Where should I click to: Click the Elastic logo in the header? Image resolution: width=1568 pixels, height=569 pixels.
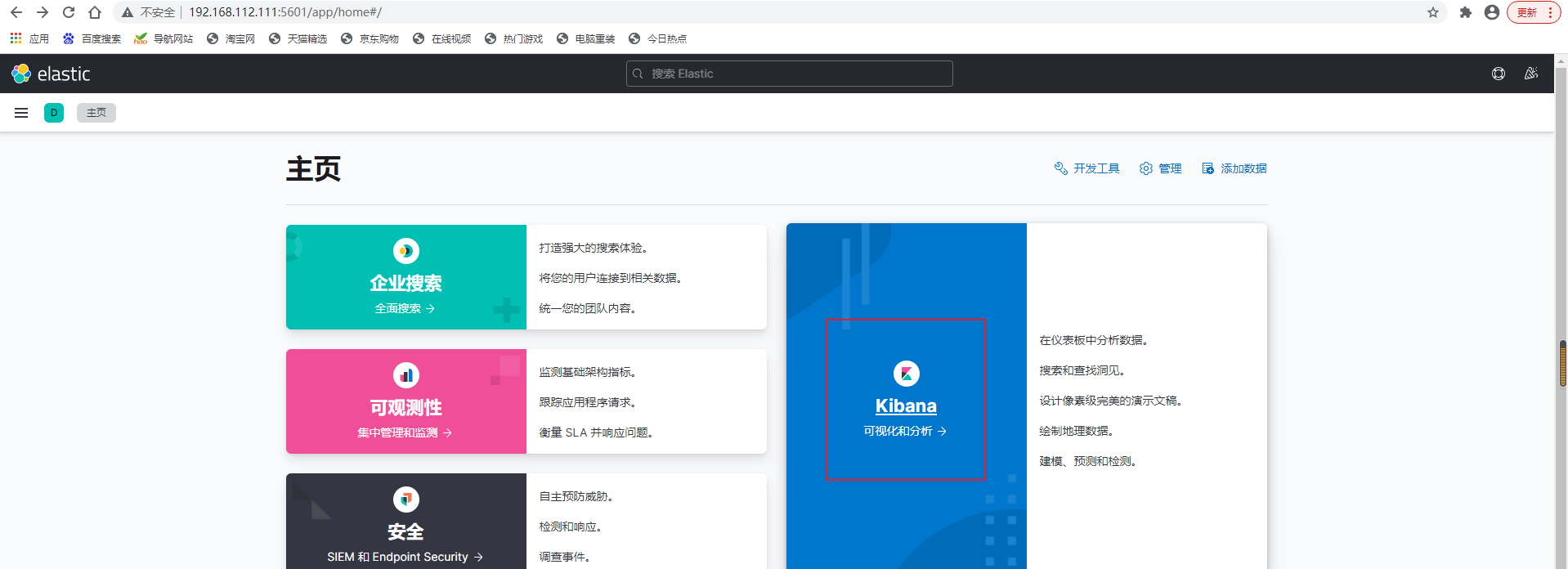(51, 74)
